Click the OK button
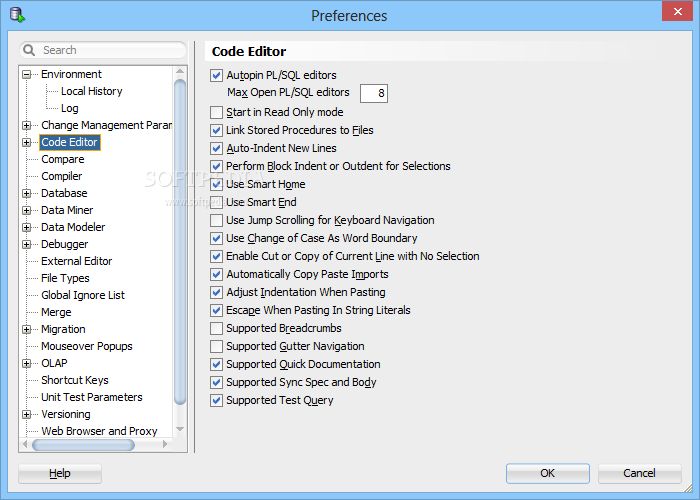This screenshot has height=500, width=700. (x=547, y=473)
